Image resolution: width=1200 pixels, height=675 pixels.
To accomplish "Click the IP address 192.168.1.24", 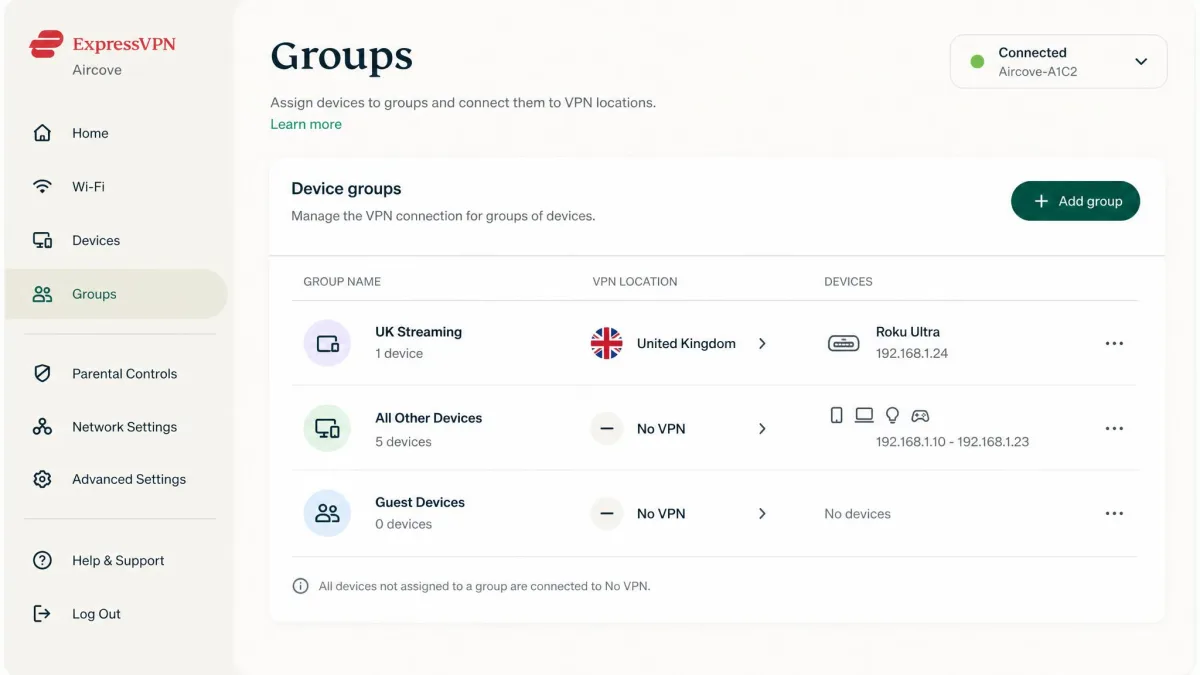I will 912,354.
